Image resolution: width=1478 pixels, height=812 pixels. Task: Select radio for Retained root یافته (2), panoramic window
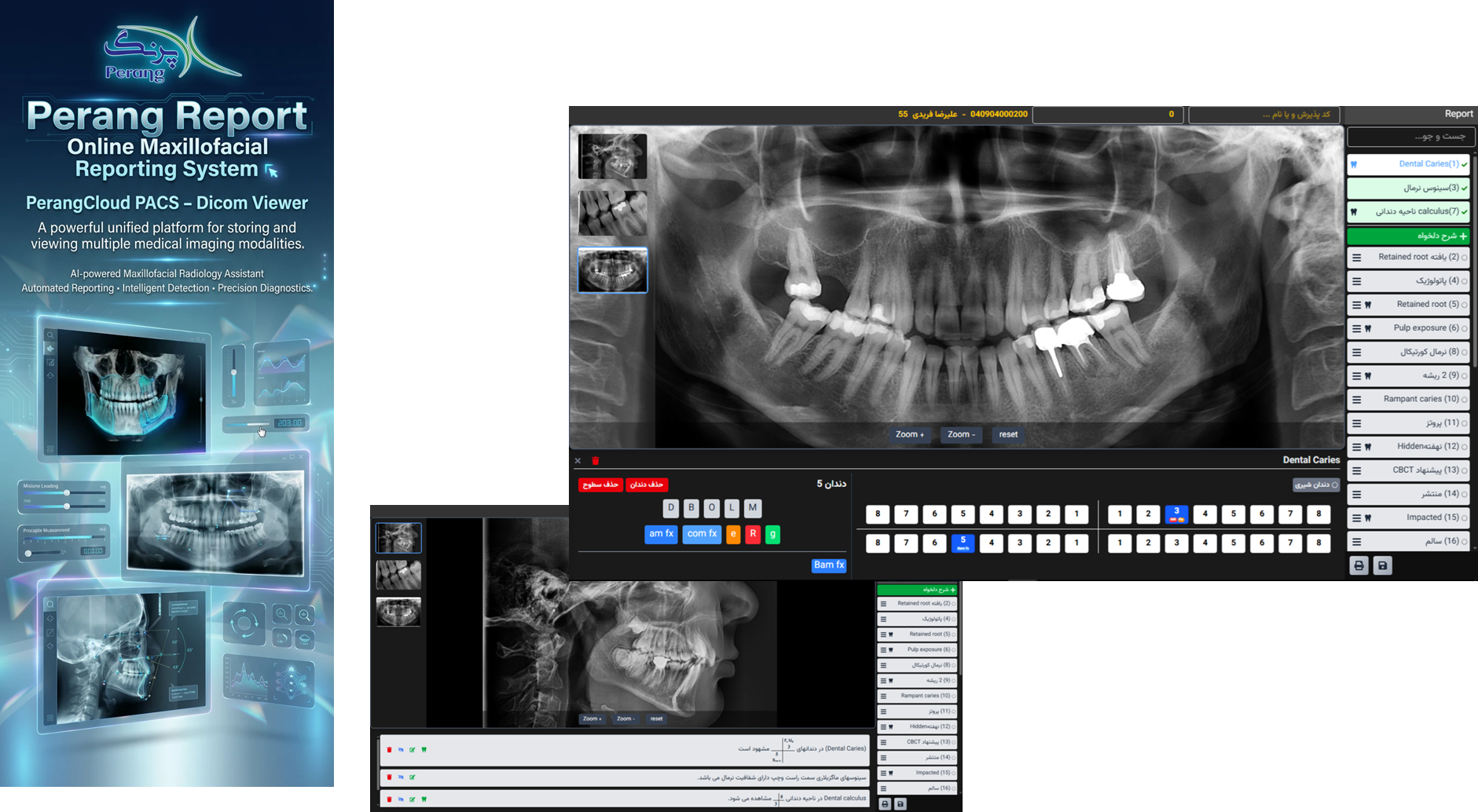[1465, 258]
